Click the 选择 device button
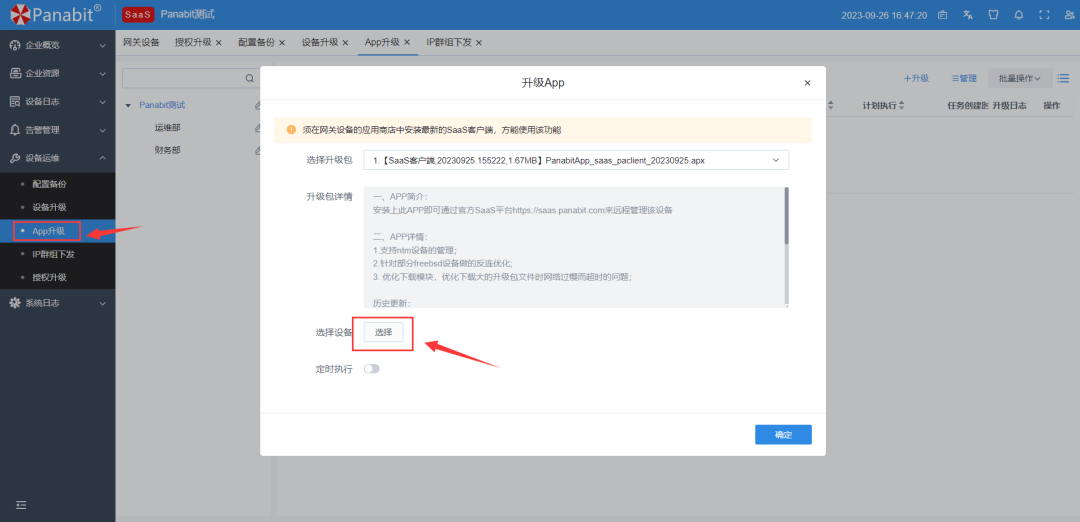The height and width of the screenshot is (522, 1080). point(384,332)
